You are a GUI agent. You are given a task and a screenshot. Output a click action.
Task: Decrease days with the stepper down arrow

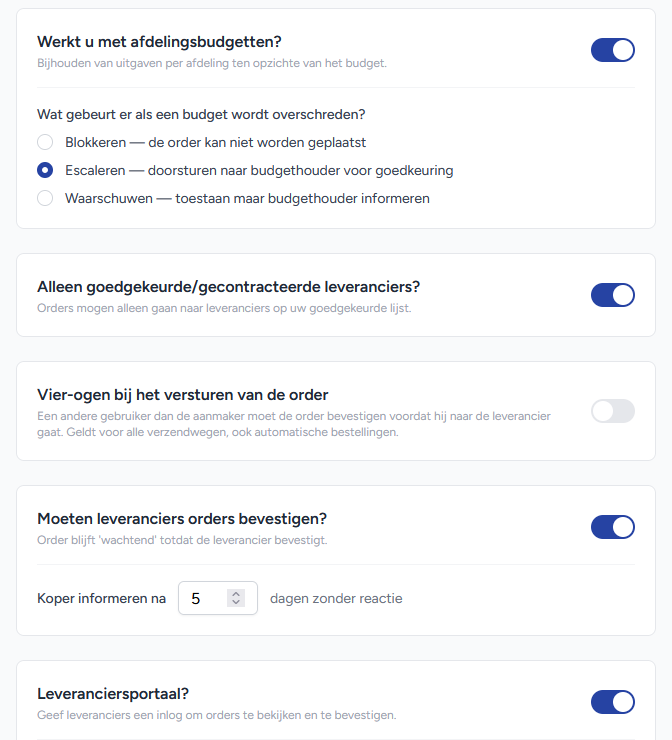(236, 602)
